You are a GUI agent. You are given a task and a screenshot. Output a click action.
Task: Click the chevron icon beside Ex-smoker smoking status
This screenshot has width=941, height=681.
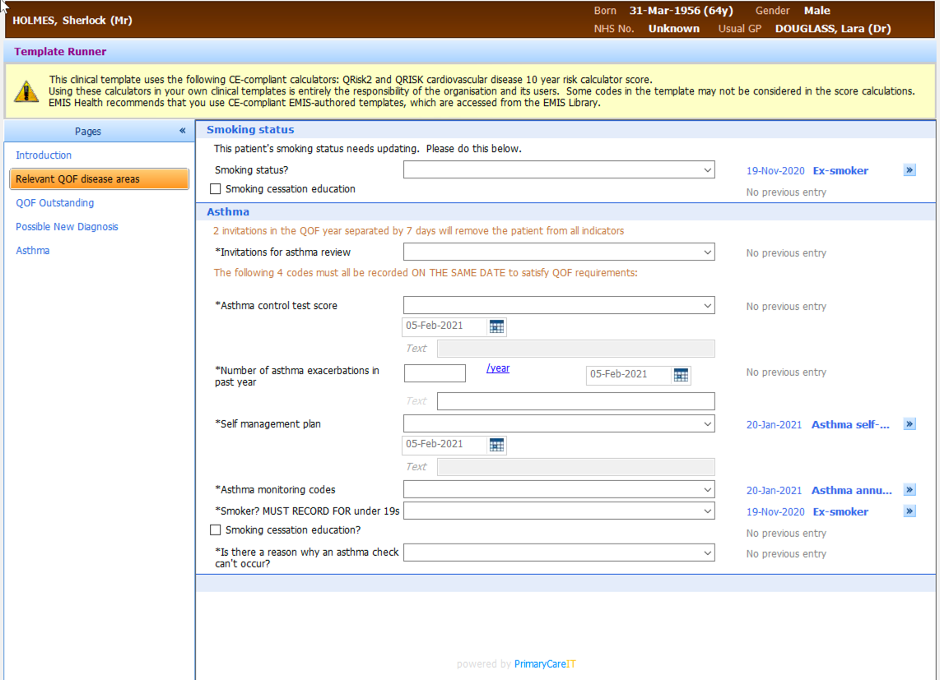click(x=909, y=170)
